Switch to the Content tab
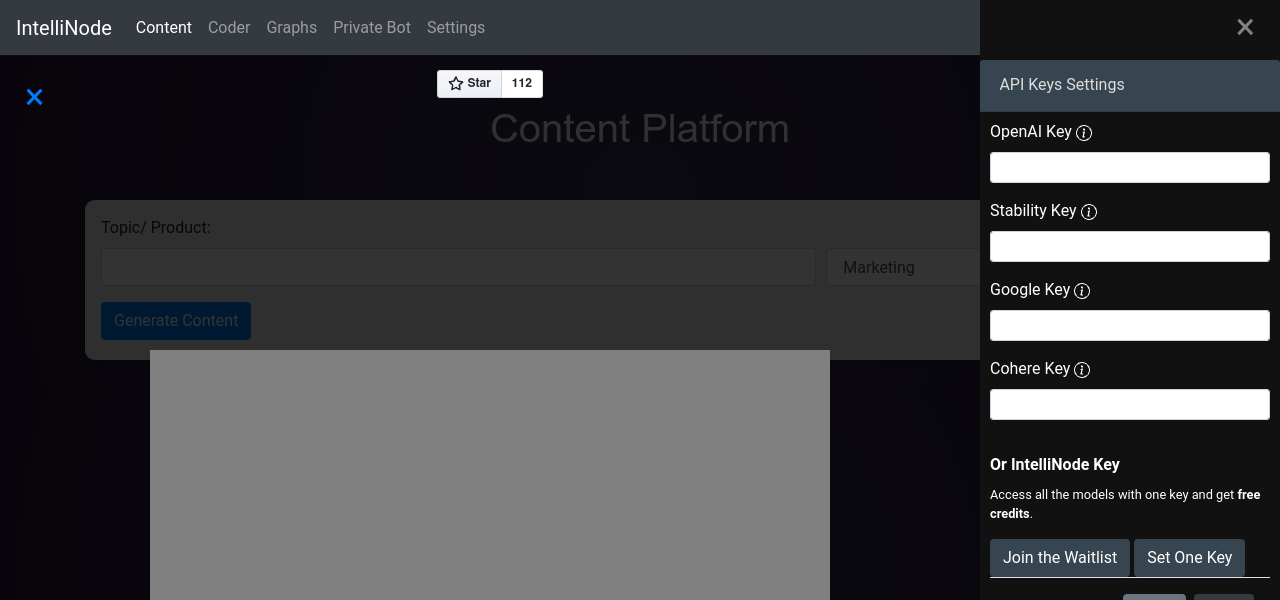This screenshot has height=600, width=1280. click(163, 28)
